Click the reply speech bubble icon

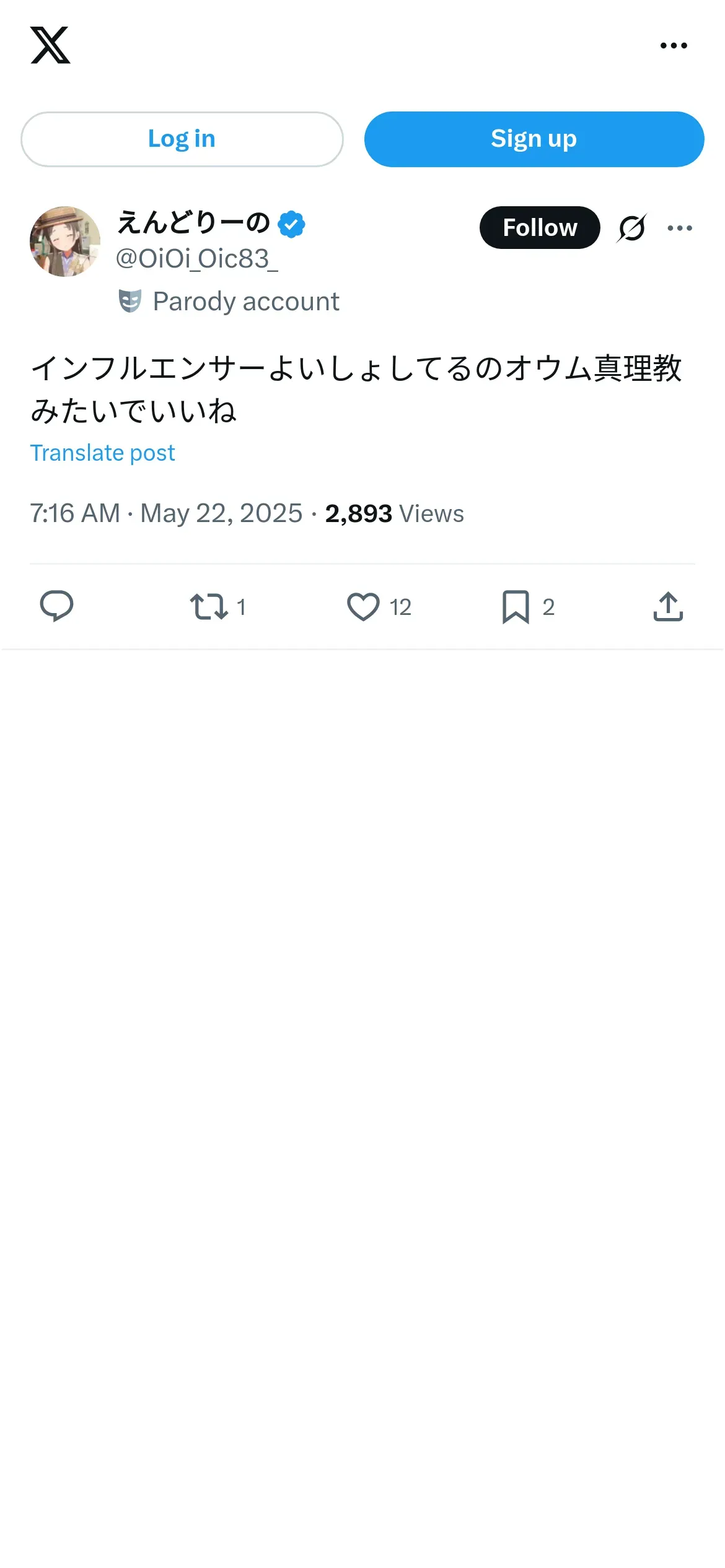pyautogui.click(x=56, y=606)
